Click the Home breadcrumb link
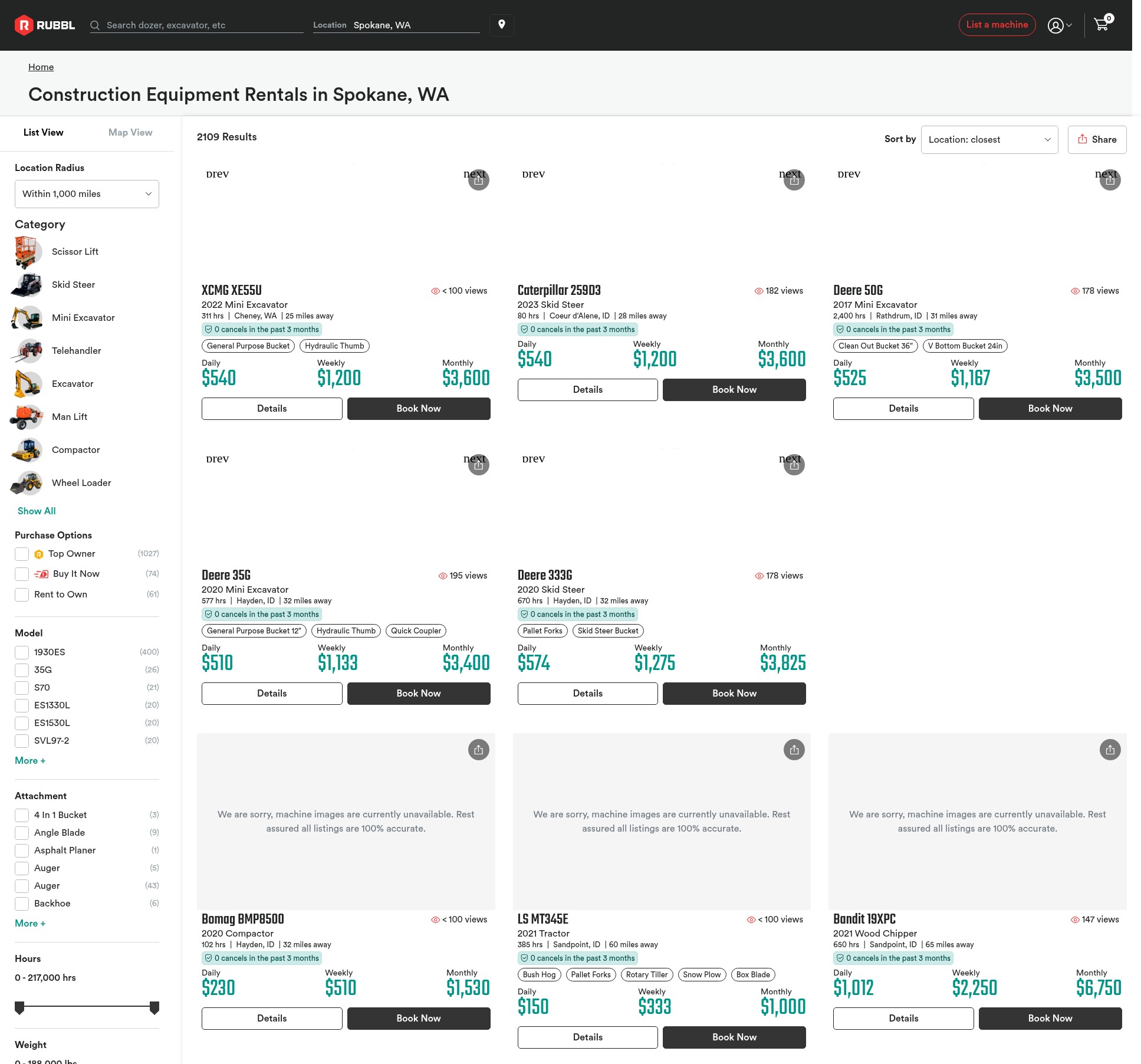1141x1064 pixels. [x=41, y=67]
